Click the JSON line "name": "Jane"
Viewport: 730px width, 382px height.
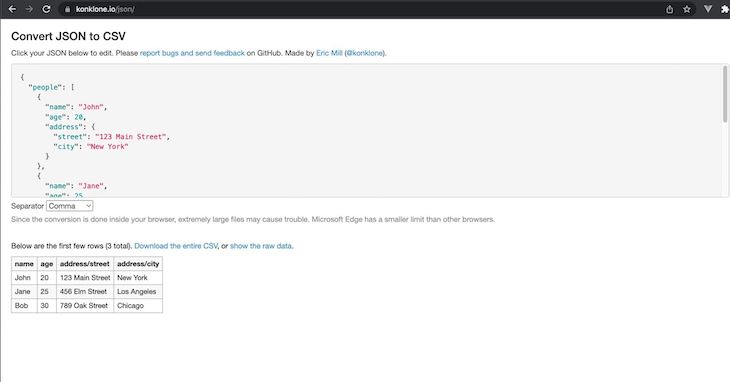pos(76,186)
